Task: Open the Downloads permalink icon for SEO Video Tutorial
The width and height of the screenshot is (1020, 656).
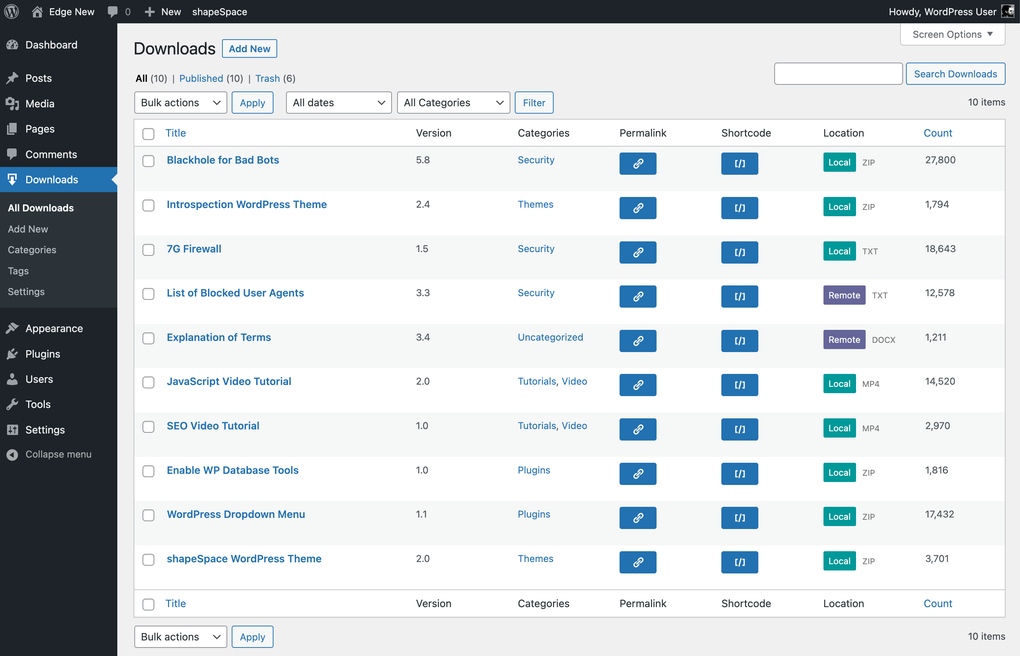Action: point(638,429)
